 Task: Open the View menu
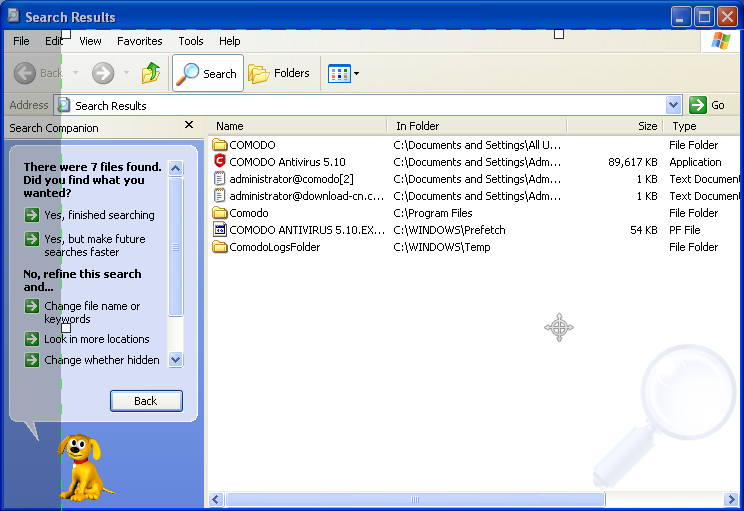click(90, 41)
